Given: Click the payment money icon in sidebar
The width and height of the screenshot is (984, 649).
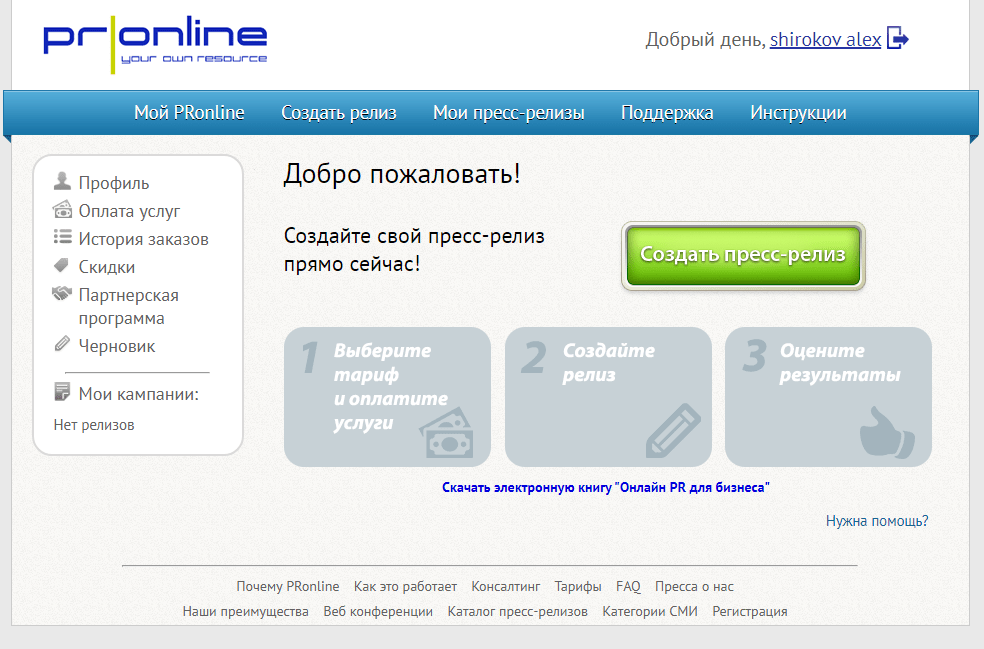Looking at the screenshot, I should click(x=62, y=211).
